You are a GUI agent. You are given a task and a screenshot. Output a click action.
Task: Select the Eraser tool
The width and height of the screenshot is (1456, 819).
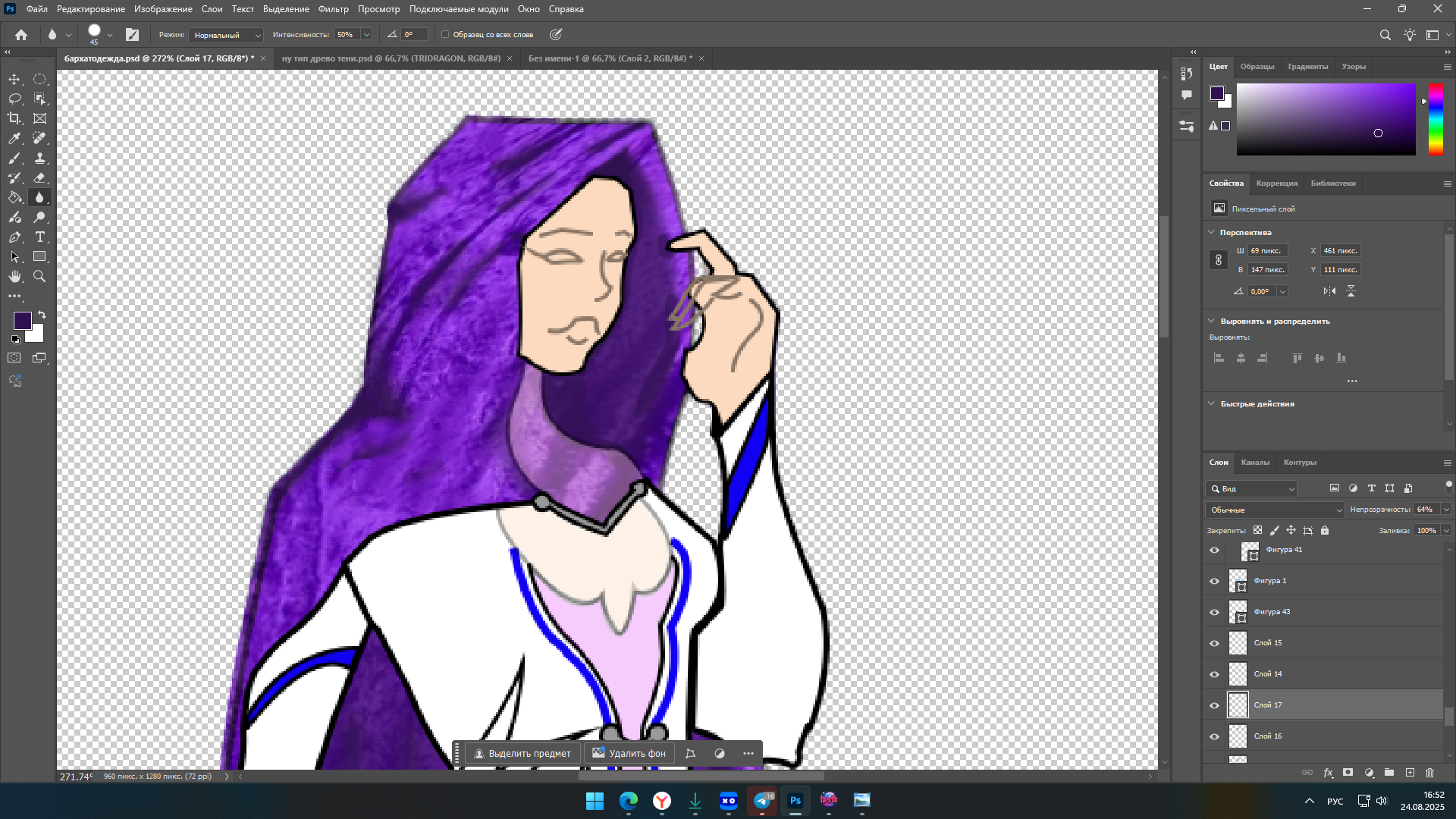pos(39,177)
